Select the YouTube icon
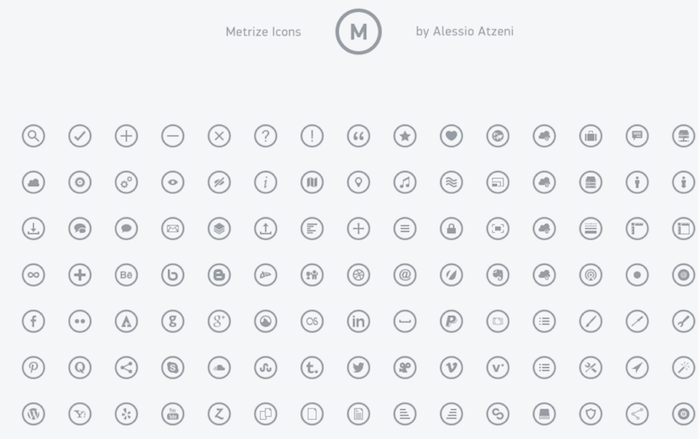This screenshot has width=700, height=439. pos(172,413)
